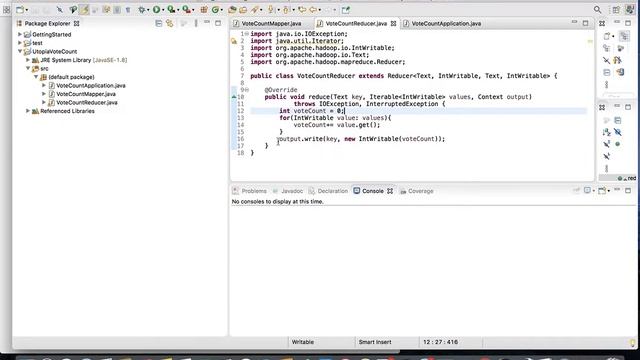Click the override marker on line 10

(234, 97)
